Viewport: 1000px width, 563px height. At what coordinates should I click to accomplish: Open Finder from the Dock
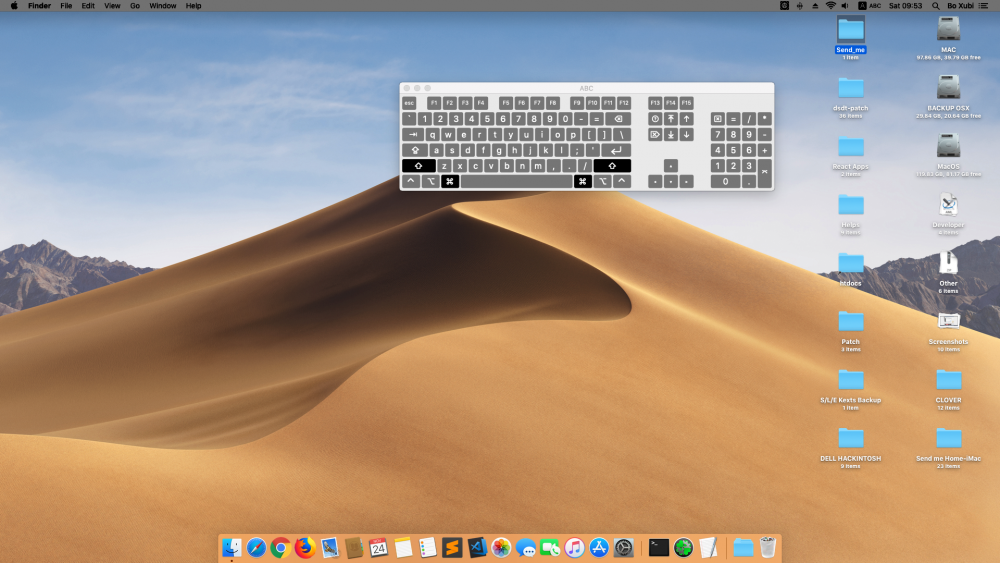coord(232,548)
